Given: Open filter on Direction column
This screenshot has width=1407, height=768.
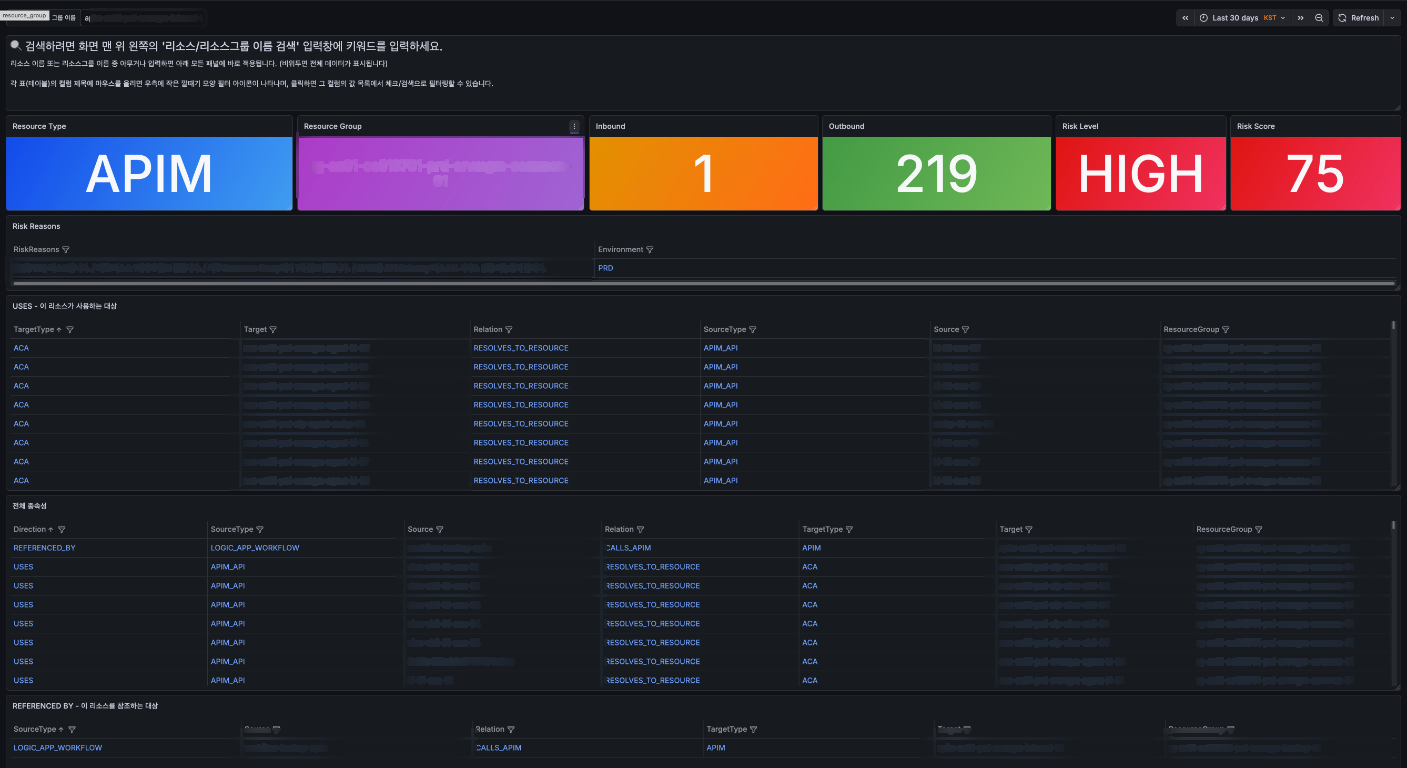Looking at the screenshot, I should click(62, 529).
